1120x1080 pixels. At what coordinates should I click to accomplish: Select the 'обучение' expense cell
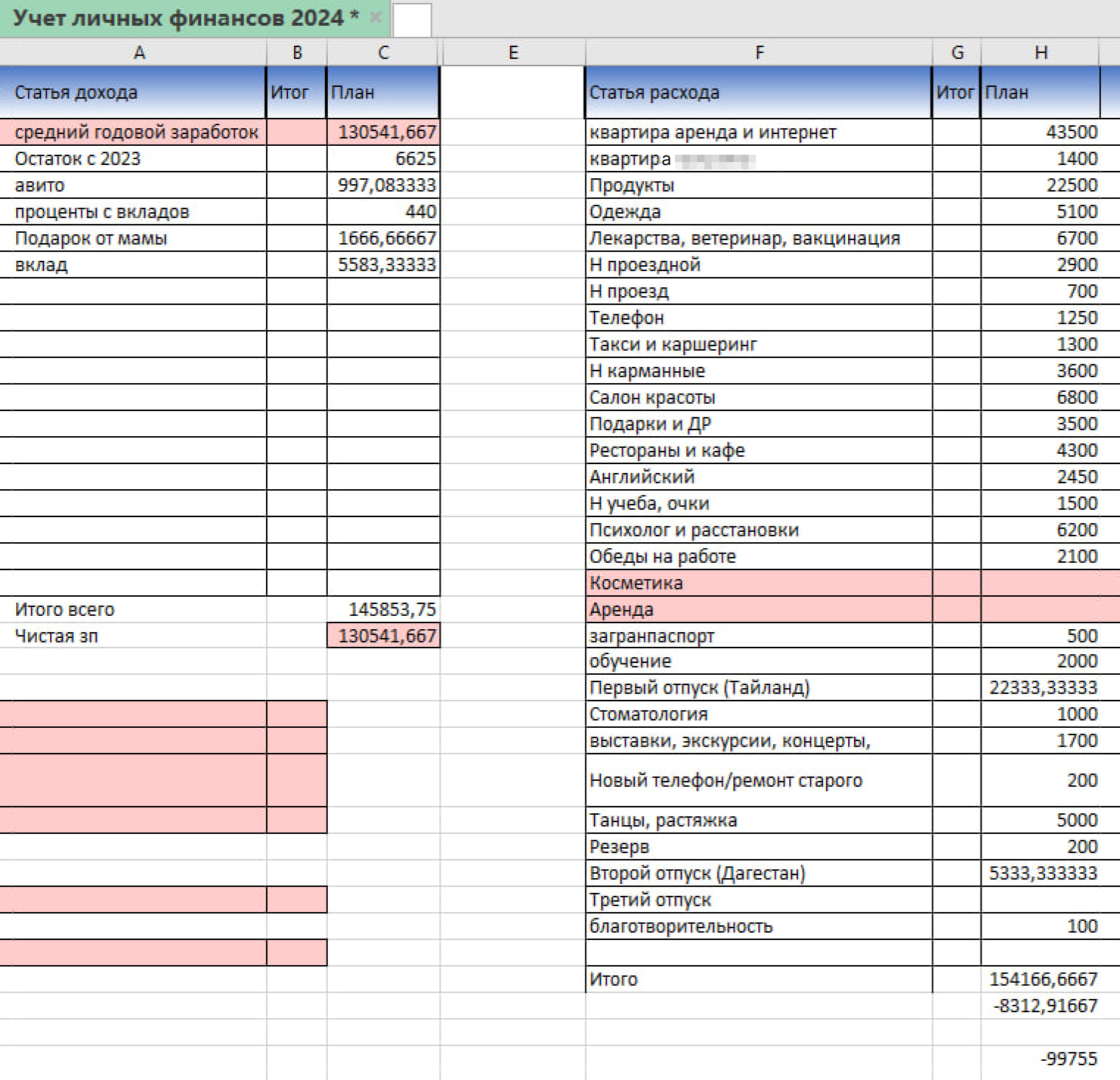click(x=759, y=661)
